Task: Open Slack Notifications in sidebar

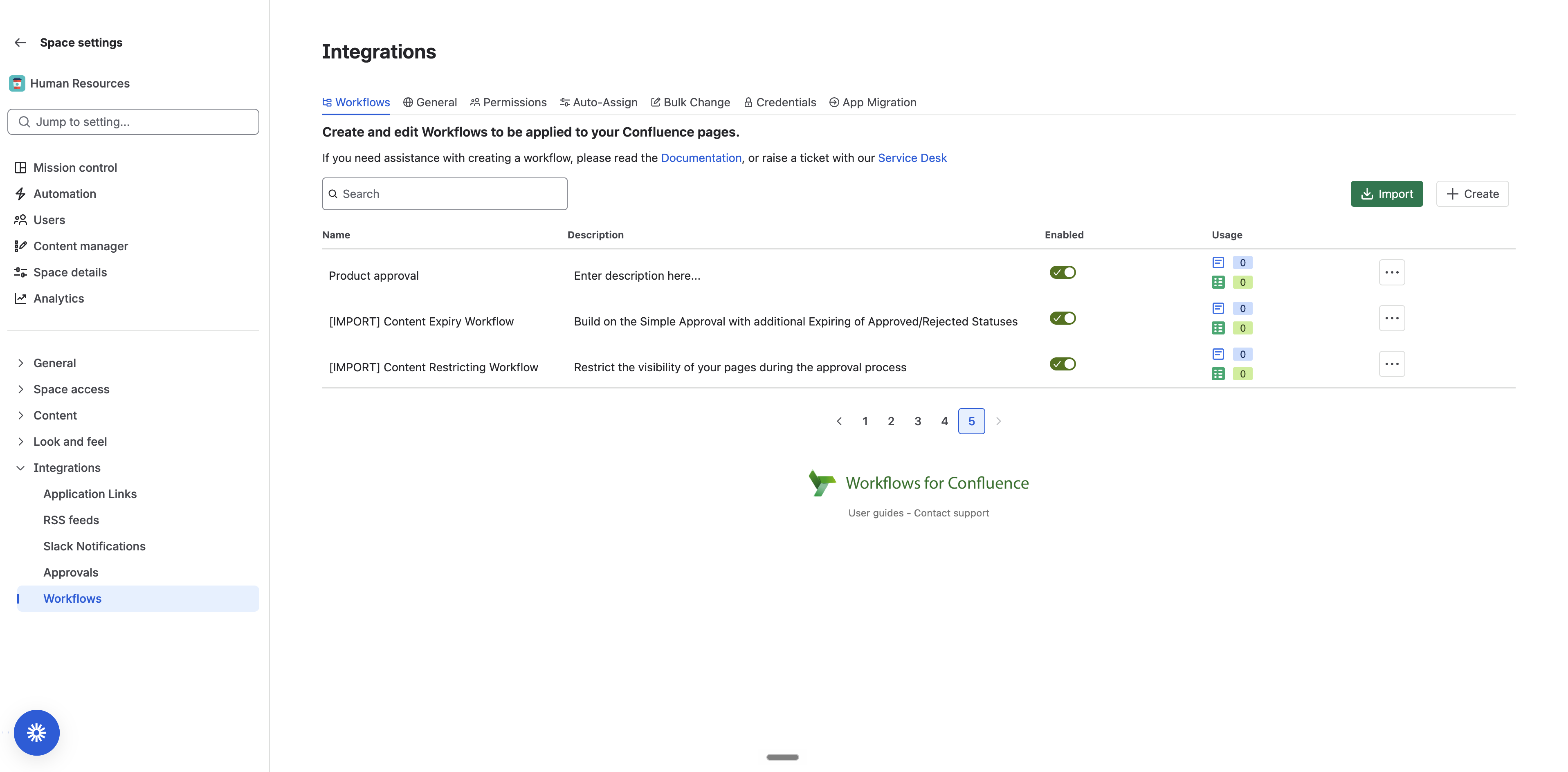Action: pos(94,546)
